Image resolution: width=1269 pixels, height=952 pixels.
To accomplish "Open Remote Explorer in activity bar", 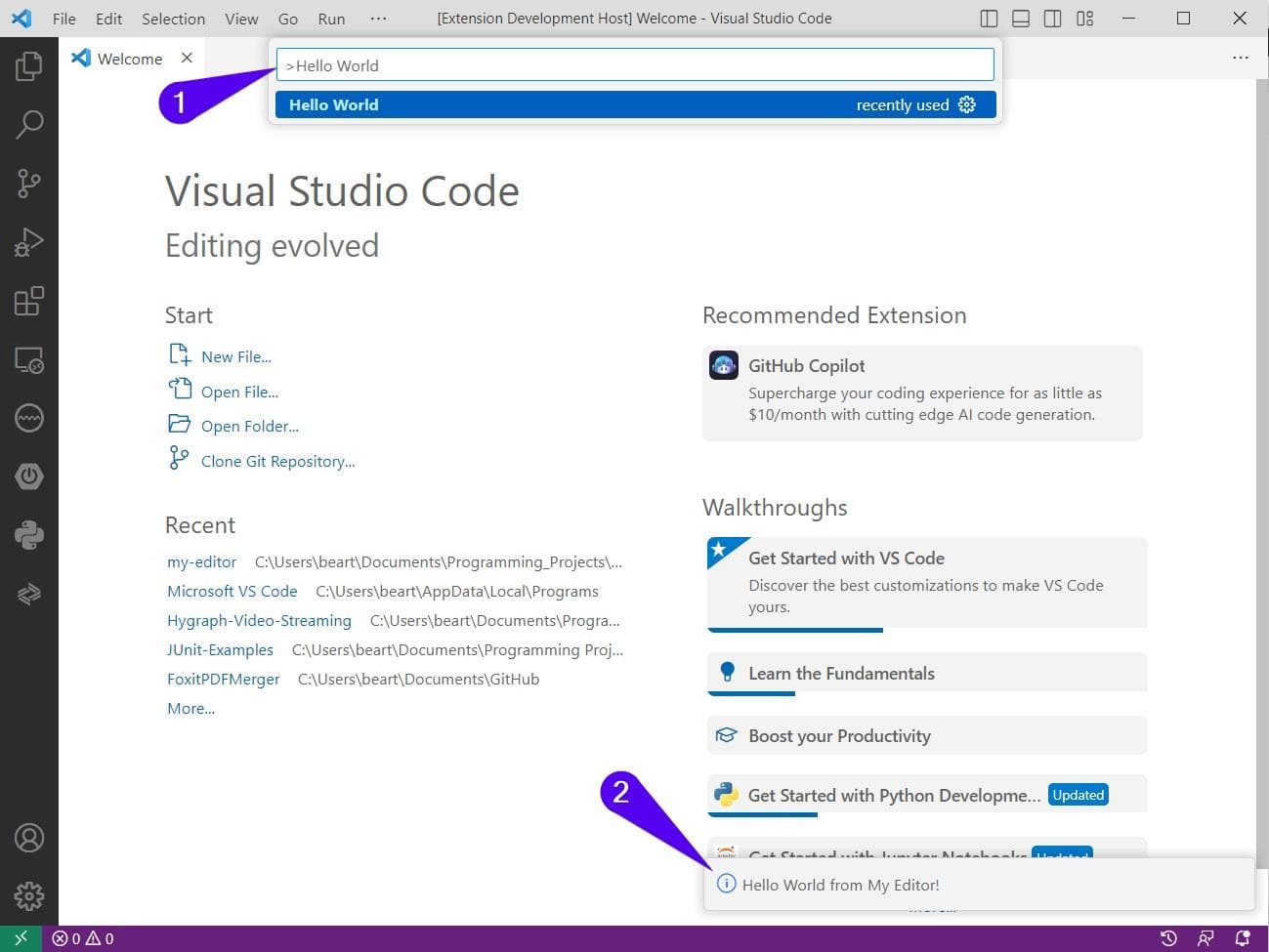I will (29, 360).
